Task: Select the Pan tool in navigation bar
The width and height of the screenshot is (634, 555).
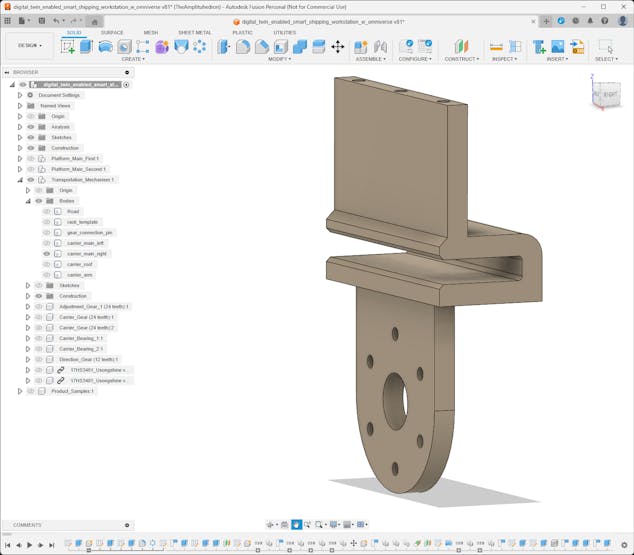Action: click(x=297, y=524)
